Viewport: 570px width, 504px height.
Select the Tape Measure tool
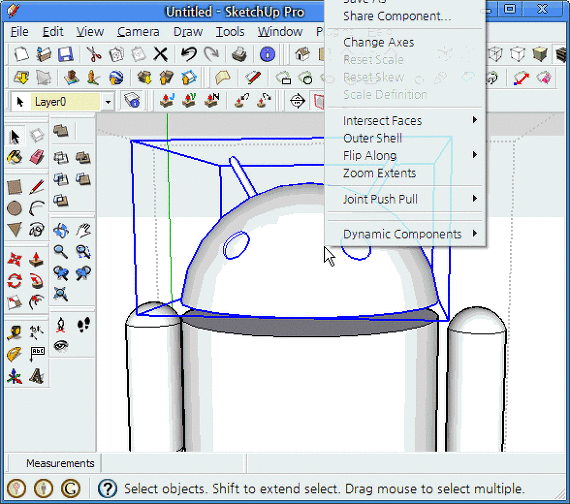[15, 333]
